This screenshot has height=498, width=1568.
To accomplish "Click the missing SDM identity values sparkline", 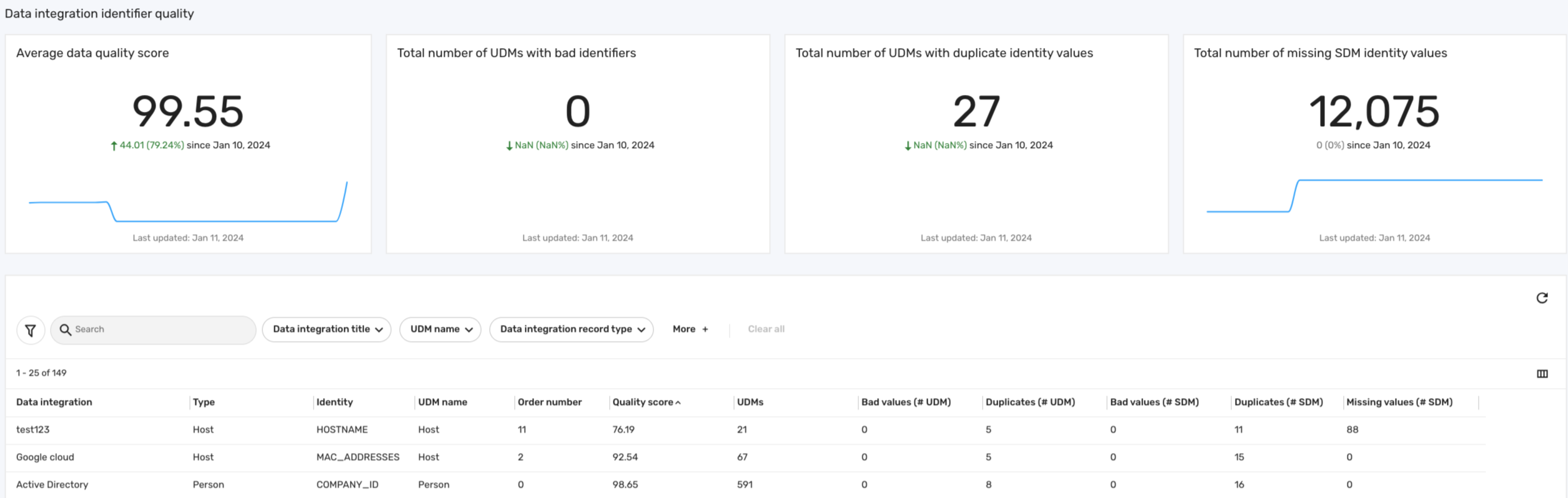I will click(x=1374, y=196).
